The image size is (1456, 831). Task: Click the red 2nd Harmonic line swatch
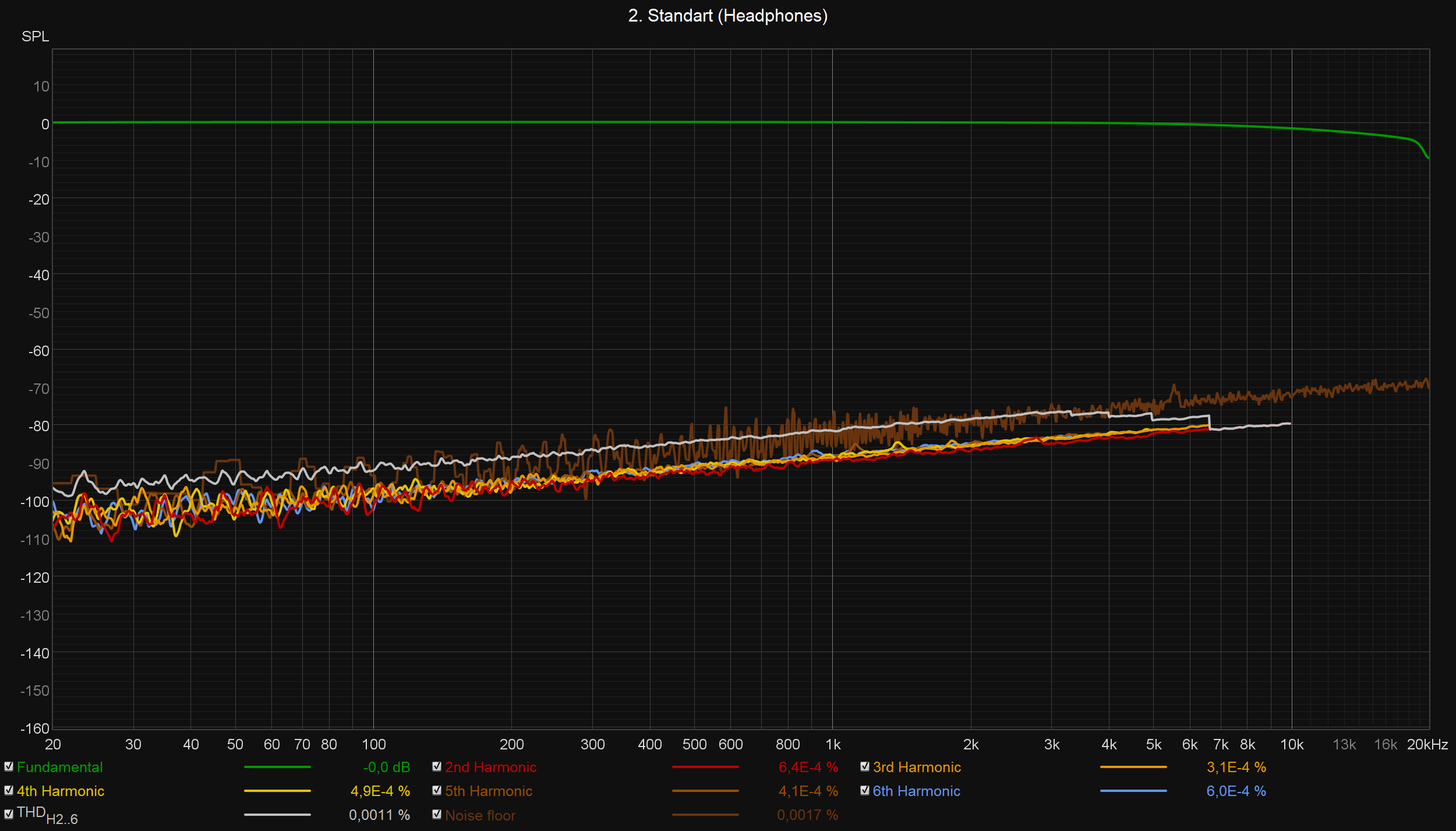coord(705,767)
